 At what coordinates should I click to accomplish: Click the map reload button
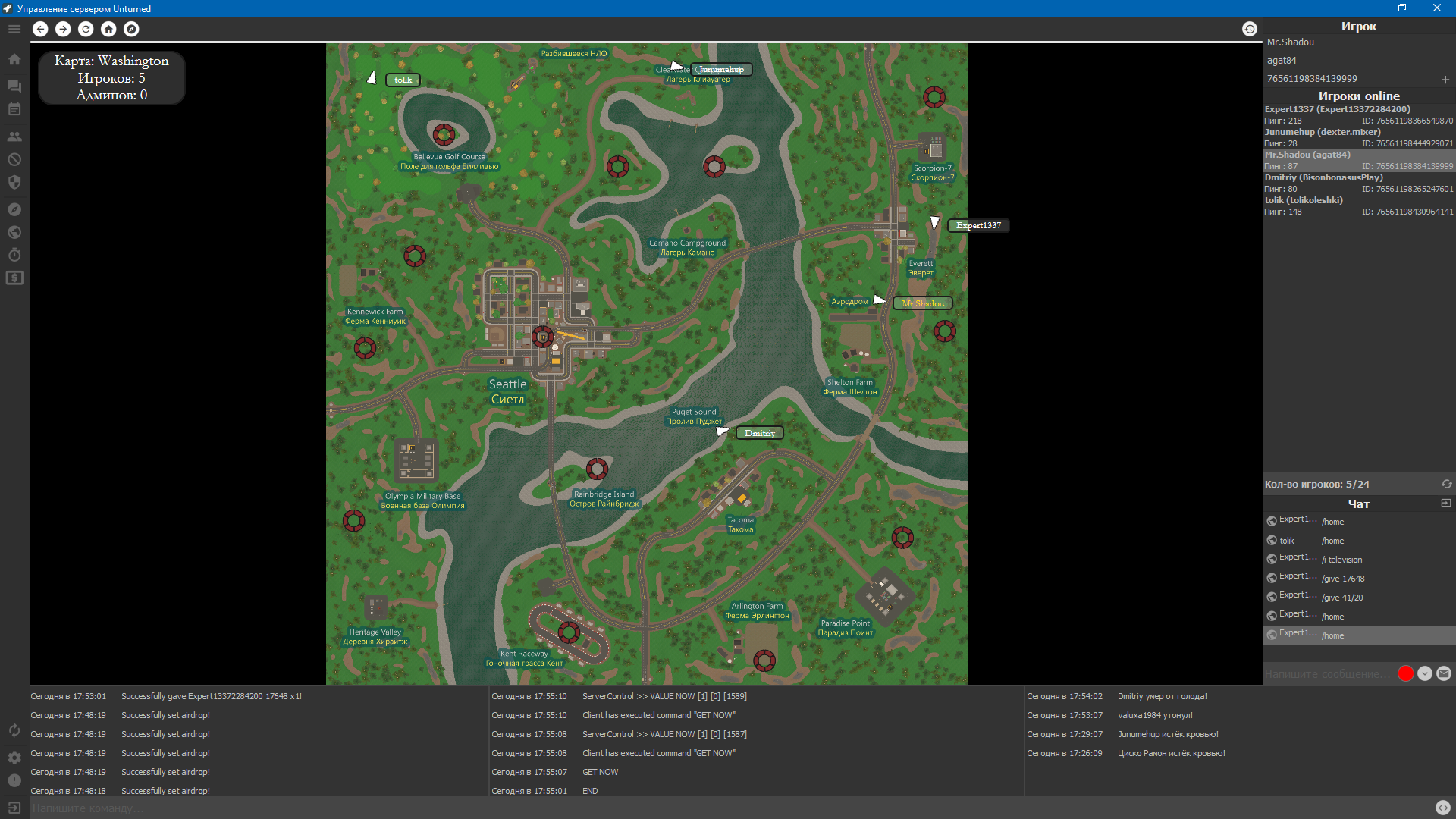[86, 29]
